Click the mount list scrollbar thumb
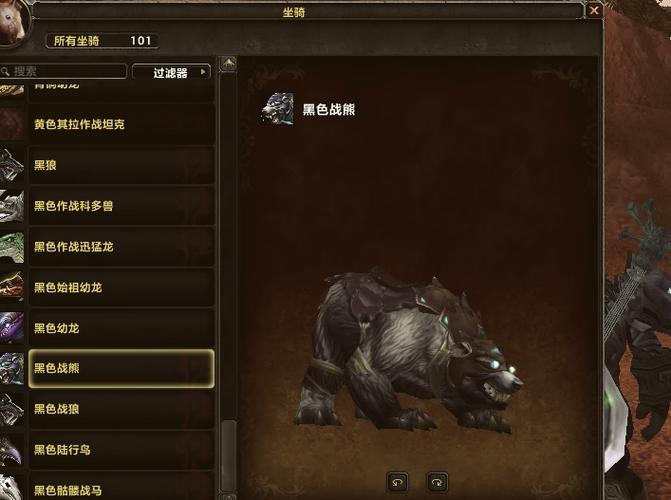The height and width of the screenshot is (500, 671). pos(229,456)
